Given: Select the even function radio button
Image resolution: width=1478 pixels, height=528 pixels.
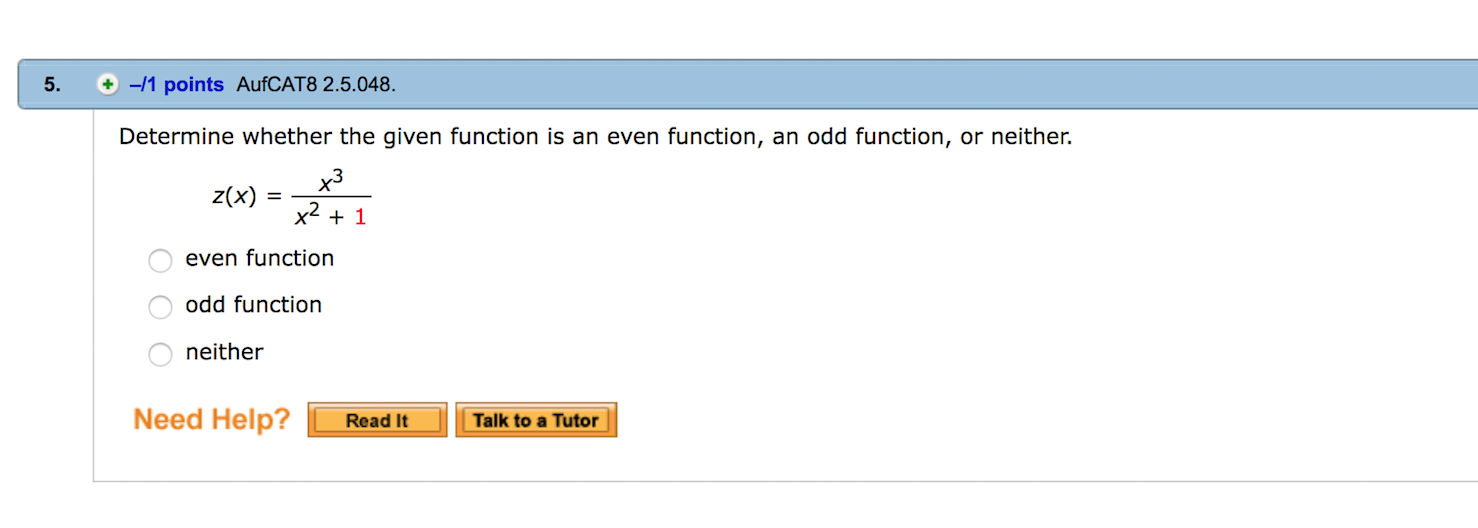Looking at the screenshot, I should click(160, 260).
